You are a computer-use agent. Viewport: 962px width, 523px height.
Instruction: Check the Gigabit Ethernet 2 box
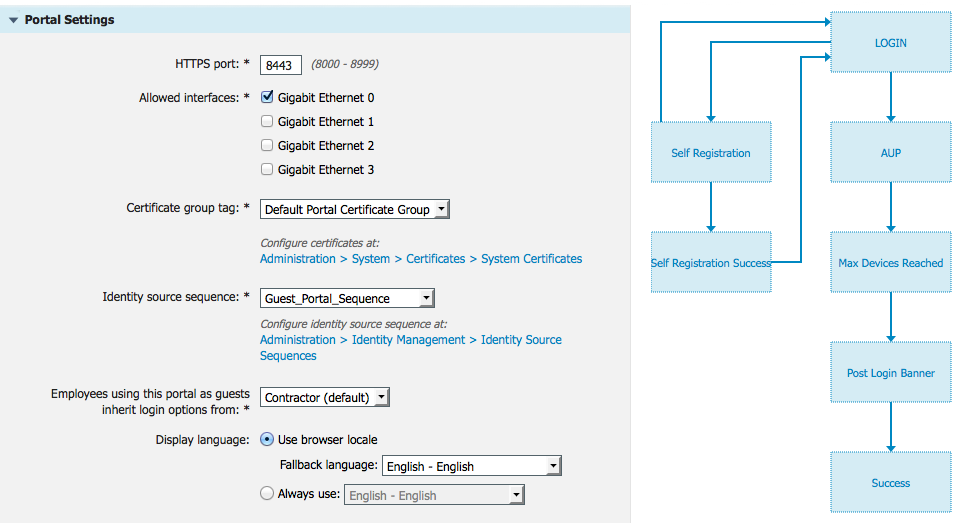coord(267,146)
